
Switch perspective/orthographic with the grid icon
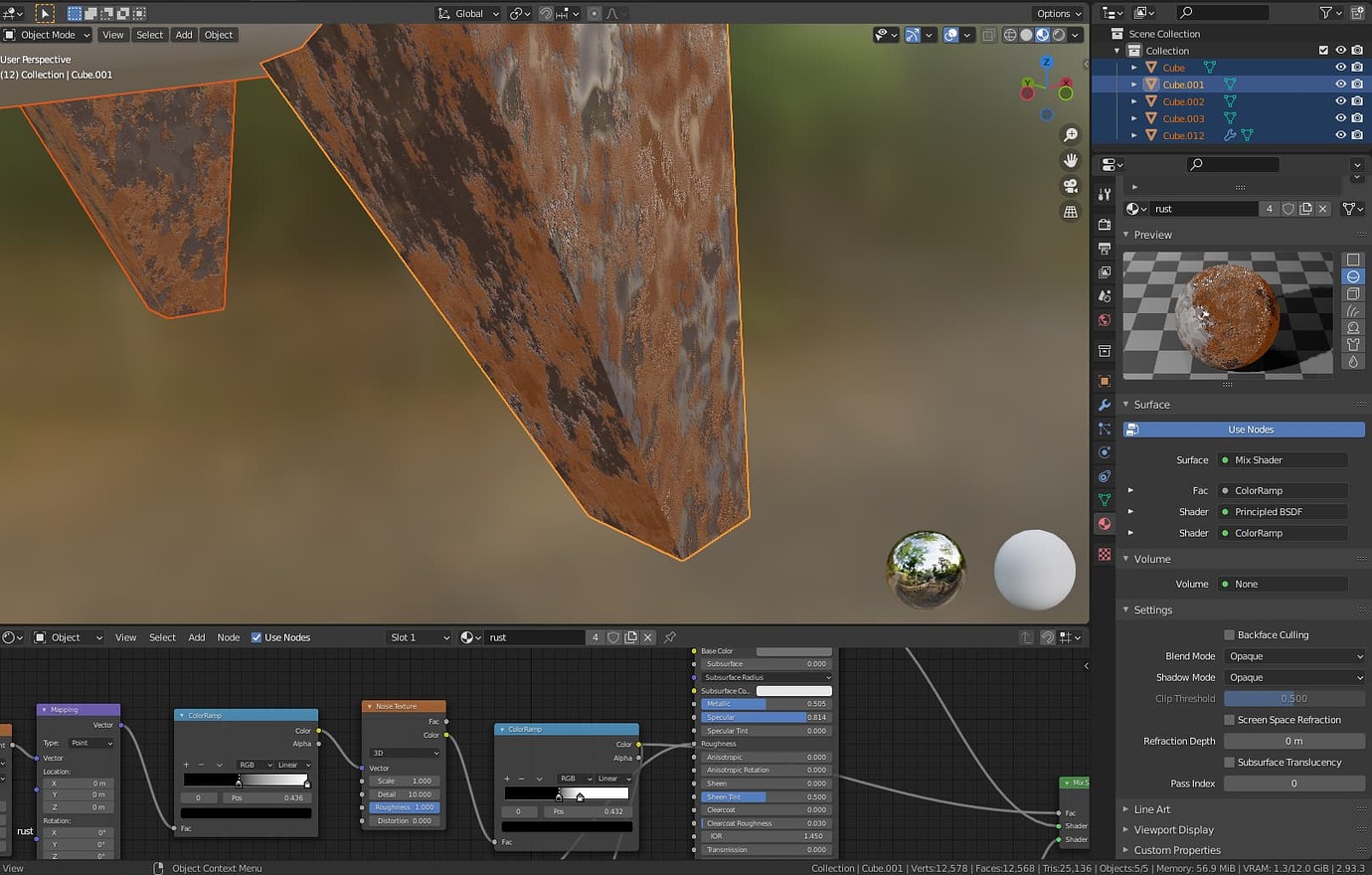tap(1071, 211)
